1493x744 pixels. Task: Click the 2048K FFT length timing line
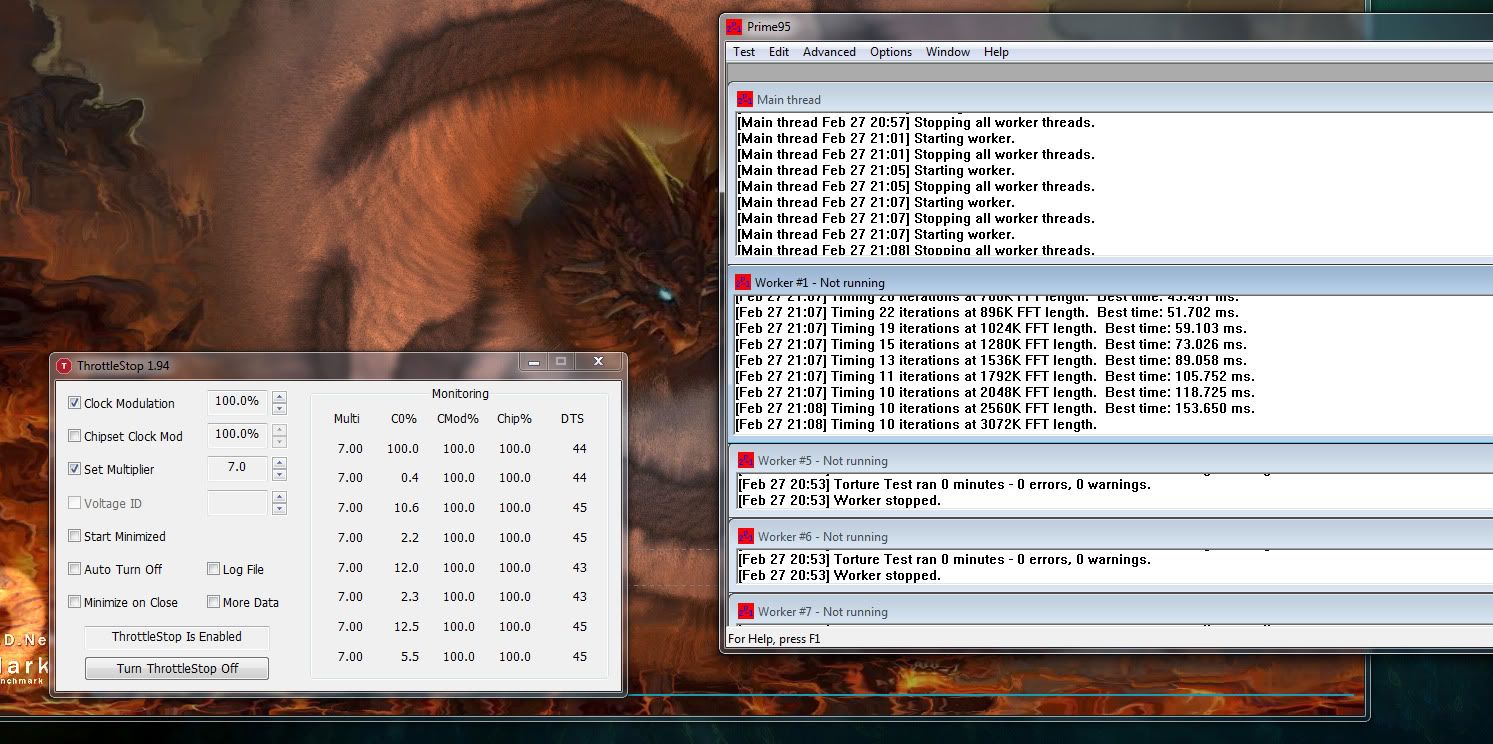click(995, 393)
